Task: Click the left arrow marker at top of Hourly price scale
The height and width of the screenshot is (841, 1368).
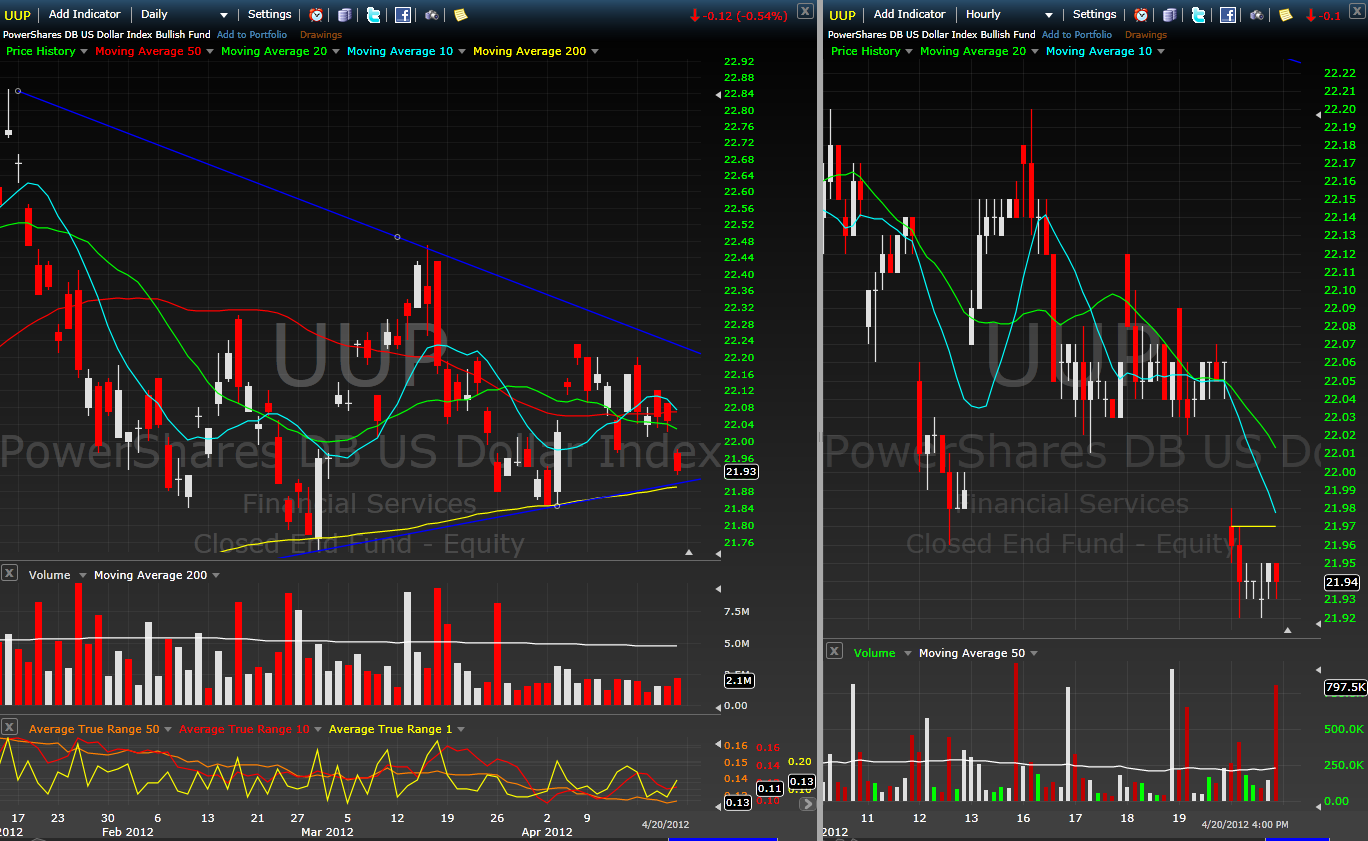Action: pyautogui.click(x=1316, y=114)
